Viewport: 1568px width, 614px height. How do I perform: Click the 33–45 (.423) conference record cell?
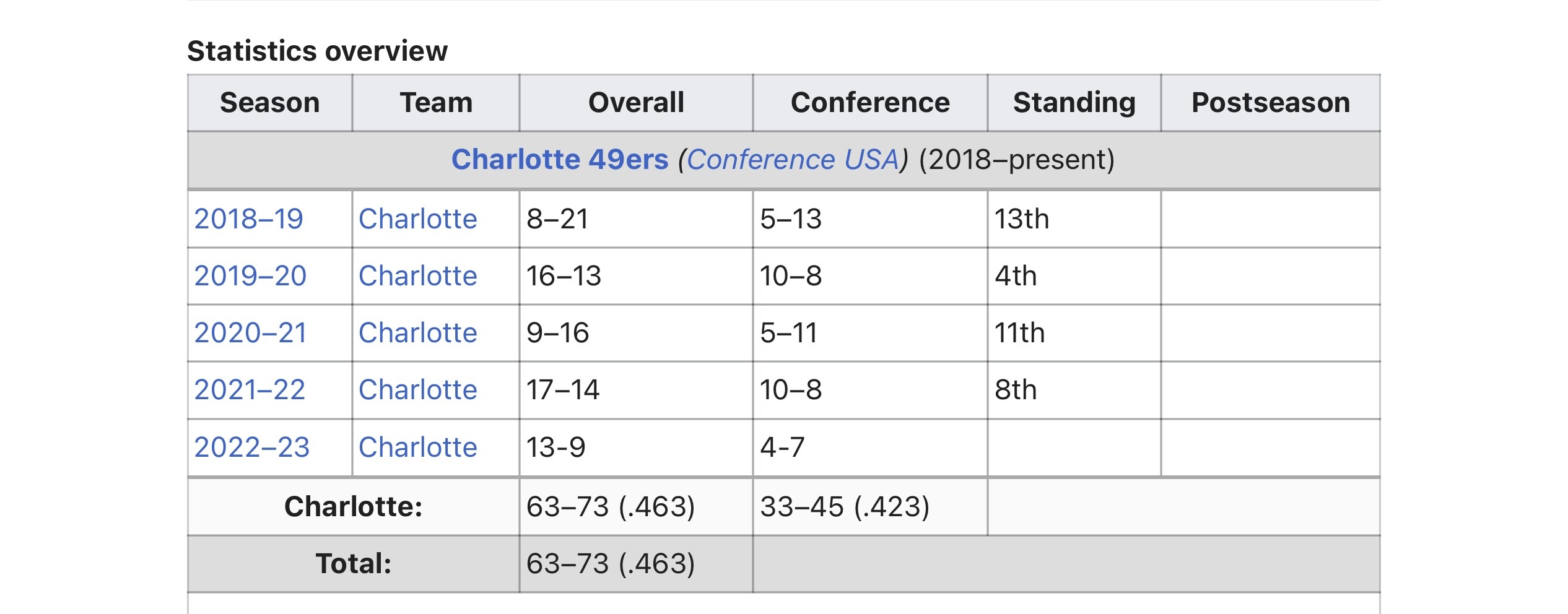click(845, 507)
